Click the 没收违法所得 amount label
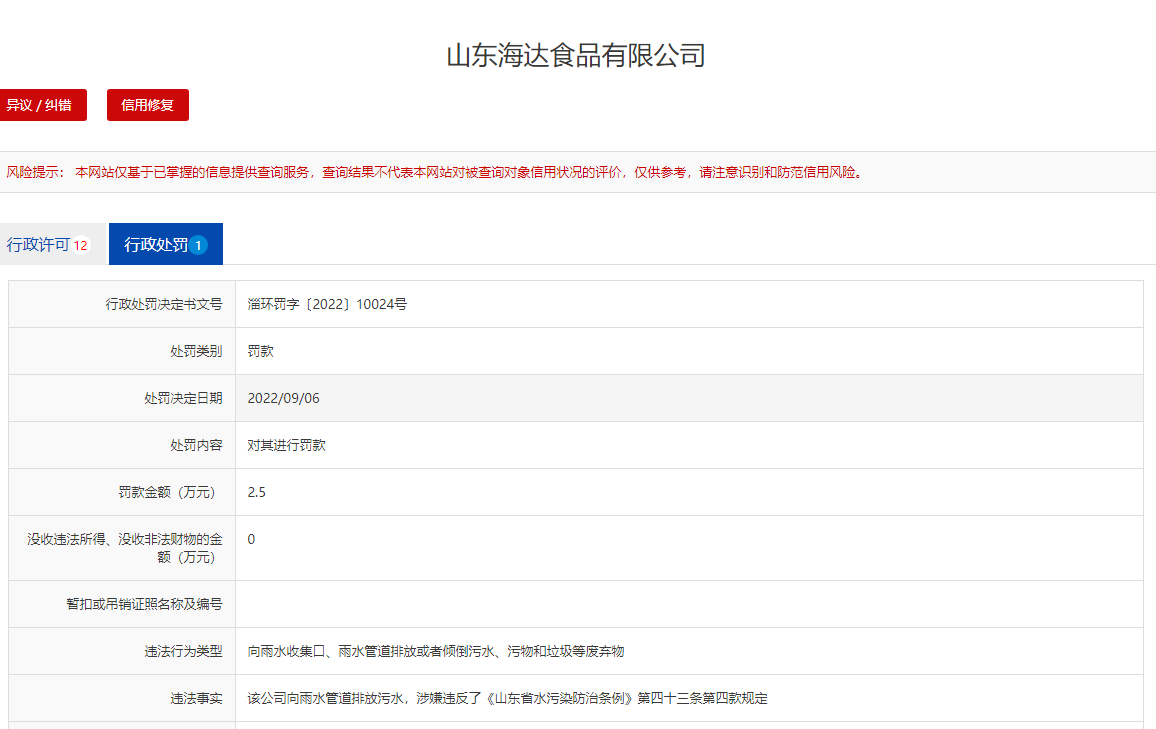Viewport: 1156px width, 729px height. (125, 548)
